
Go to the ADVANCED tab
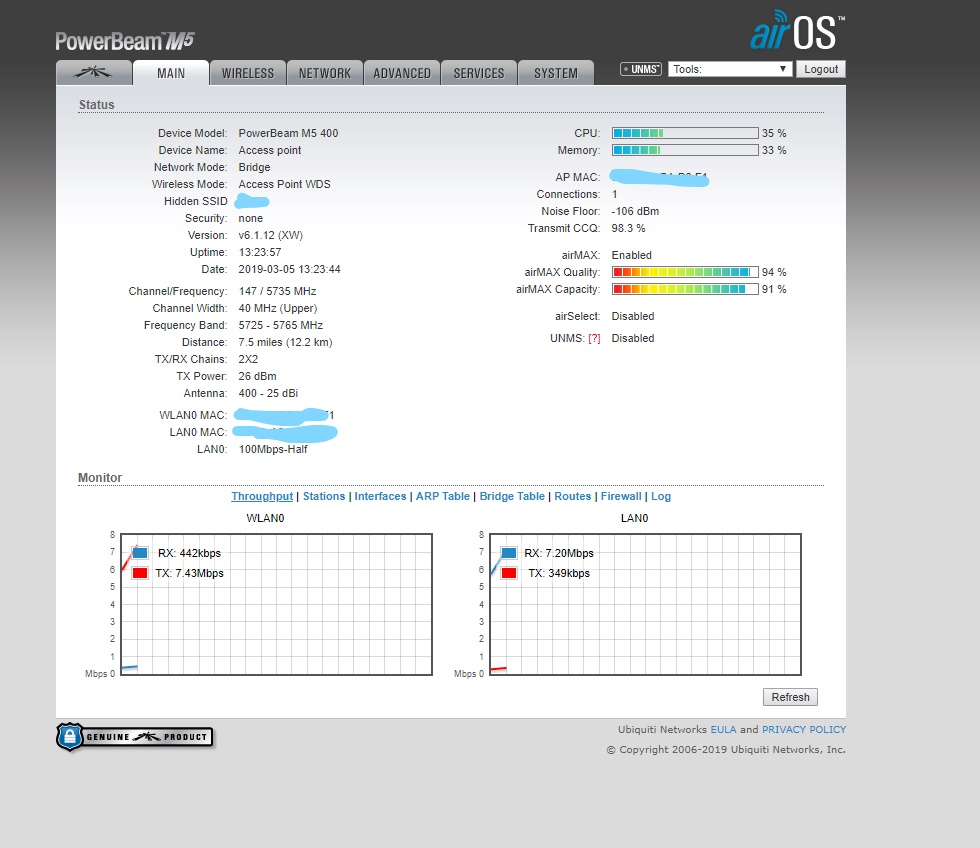click(x=402, y=73)
